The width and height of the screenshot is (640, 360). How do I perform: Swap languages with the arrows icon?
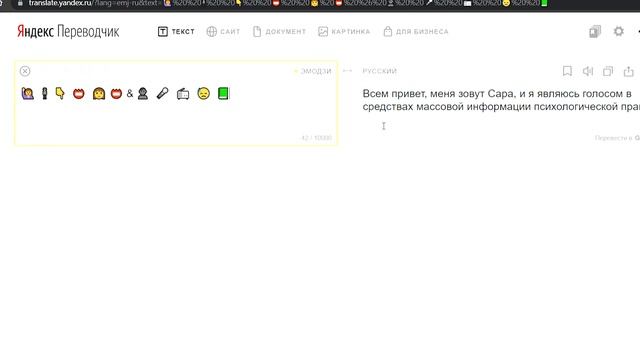[x=347, y=71]
